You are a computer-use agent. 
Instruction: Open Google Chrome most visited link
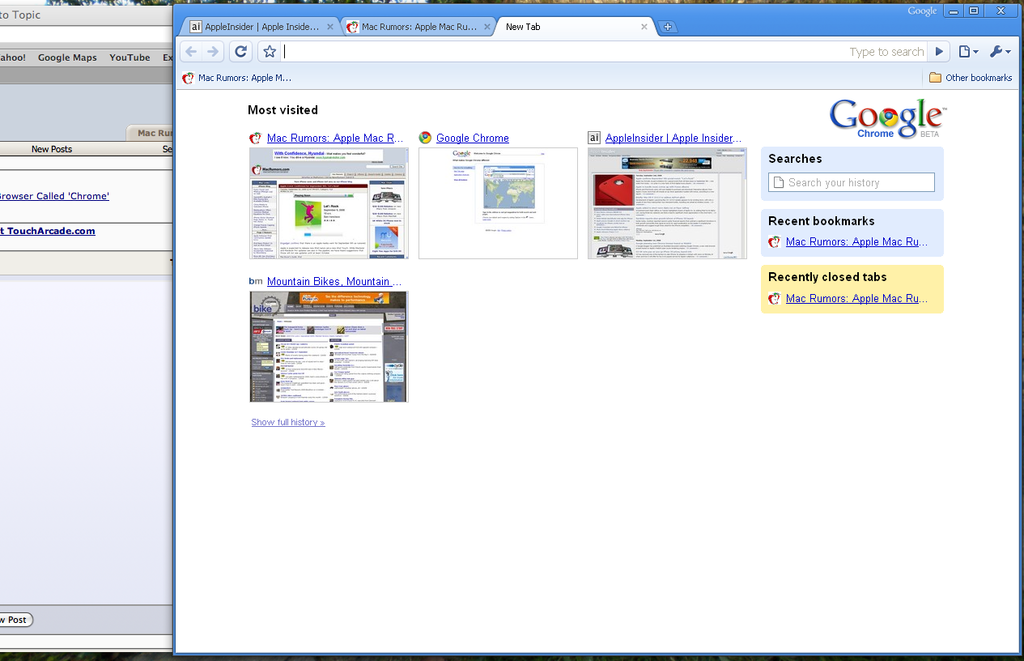click(472, 138)
